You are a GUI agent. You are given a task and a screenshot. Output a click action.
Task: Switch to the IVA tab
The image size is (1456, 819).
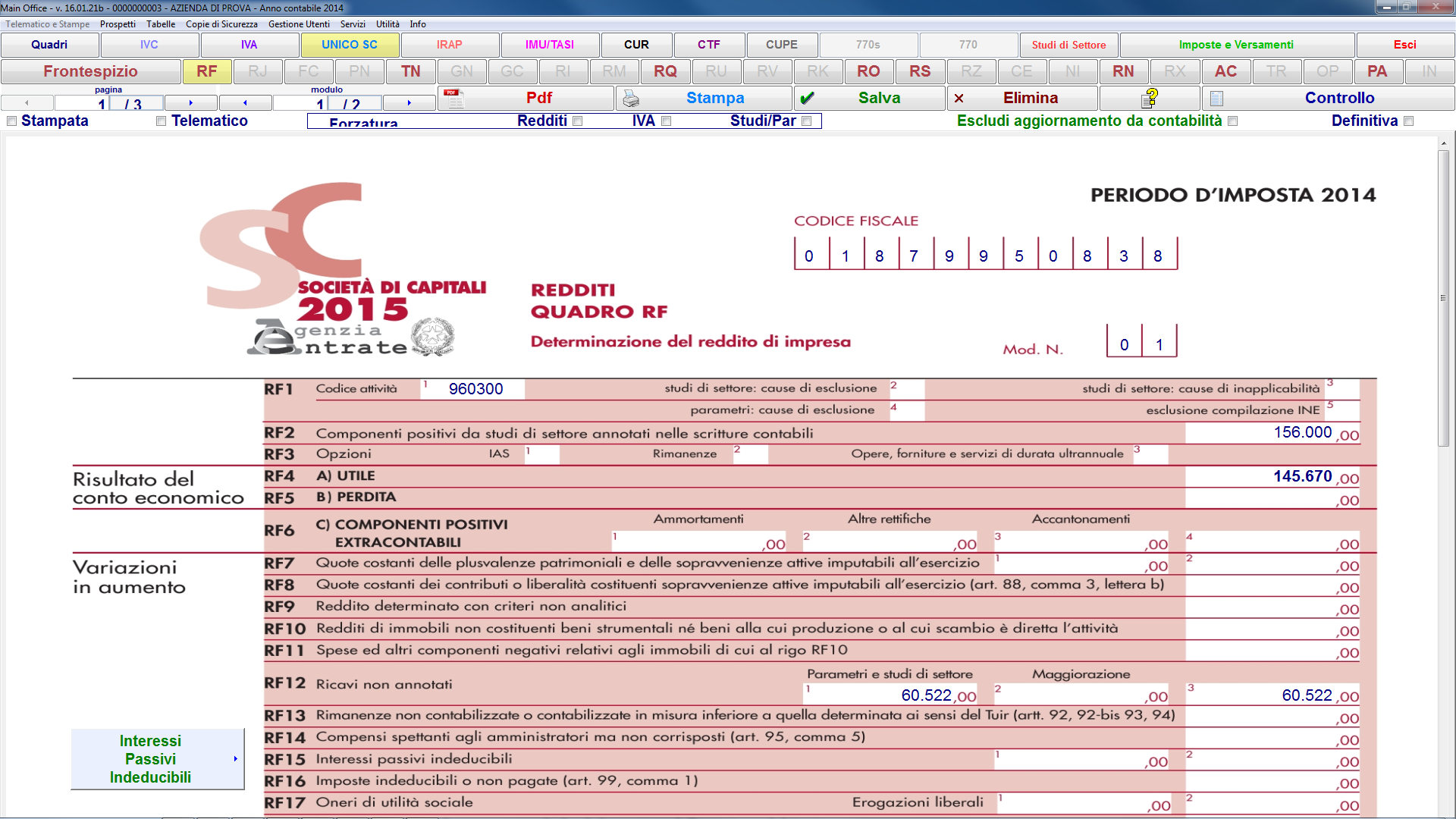249,45
